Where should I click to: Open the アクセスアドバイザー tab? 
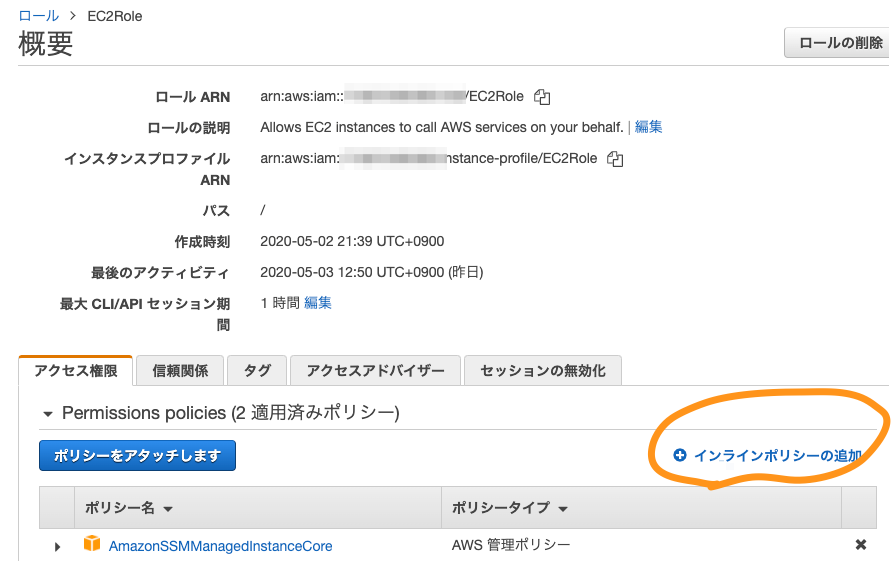tap(376, 371)
